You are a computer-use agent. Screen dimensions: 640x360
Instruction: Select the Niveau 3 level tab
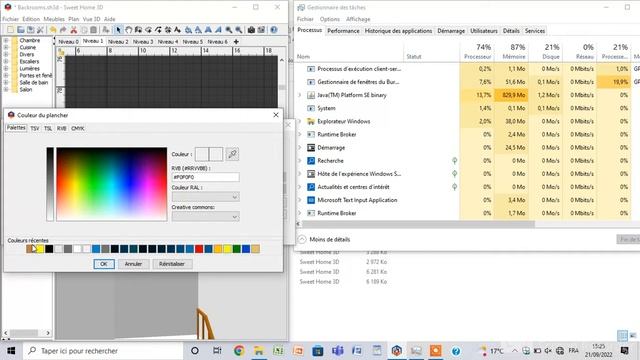(143, 42)
